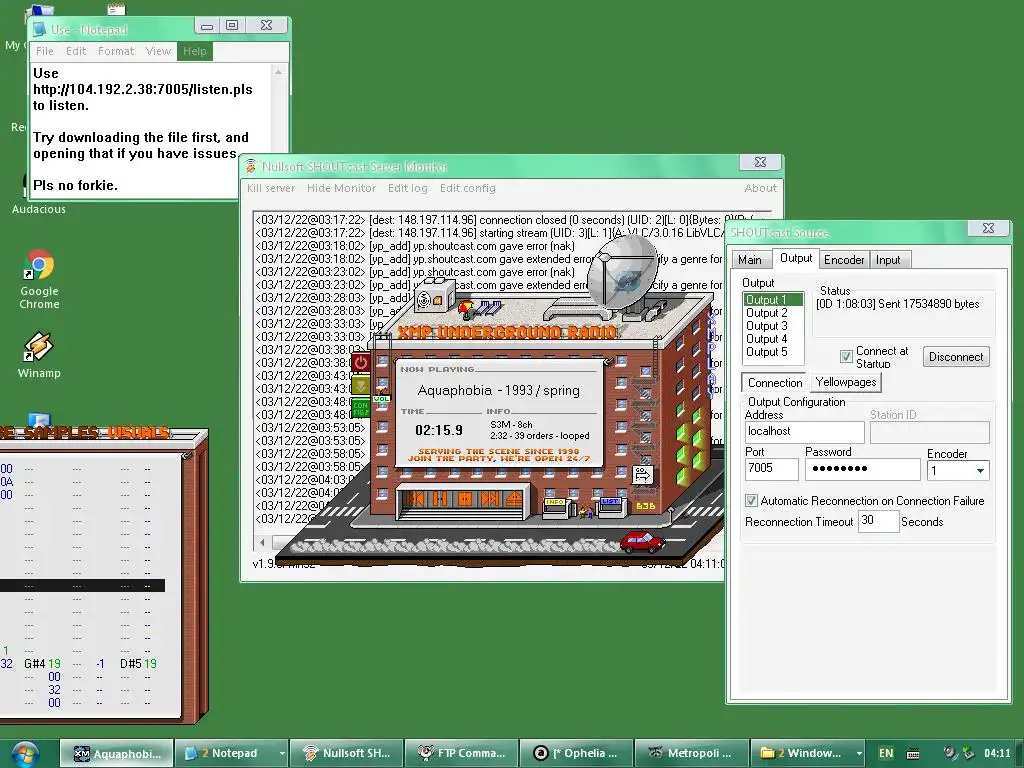Open the yellow INFO booth in XMPlay

coord(556,508)
